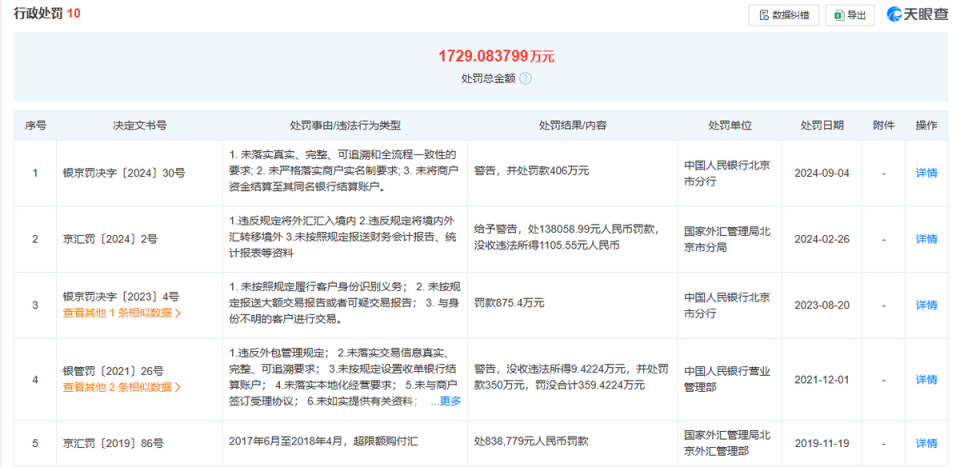Click document number 银京罚决字〔2023〕4号
The width and height of the screenshot is (960, 467).
tap(121, 297)
